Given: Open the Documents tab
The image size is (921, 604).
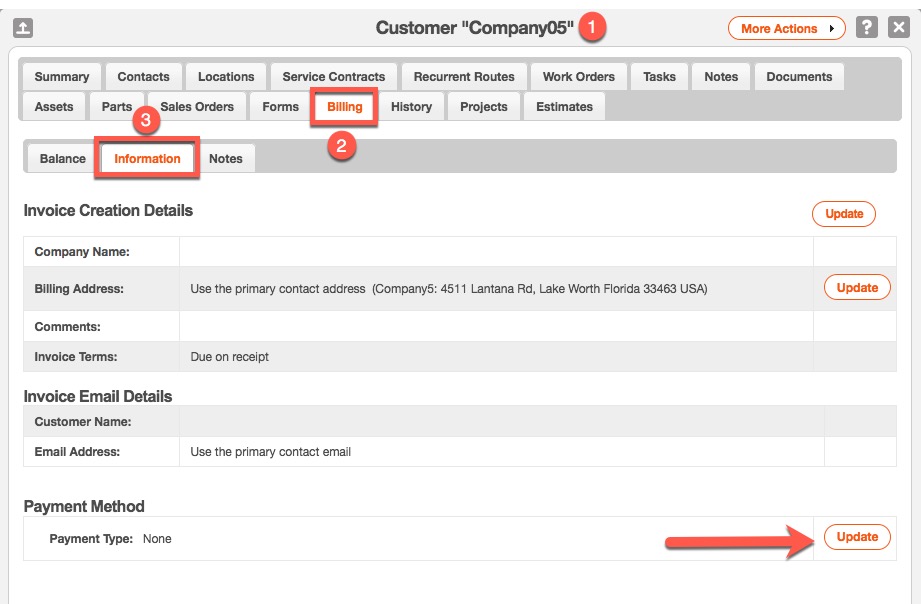Looking at the screenshot, I should [799, 77].
